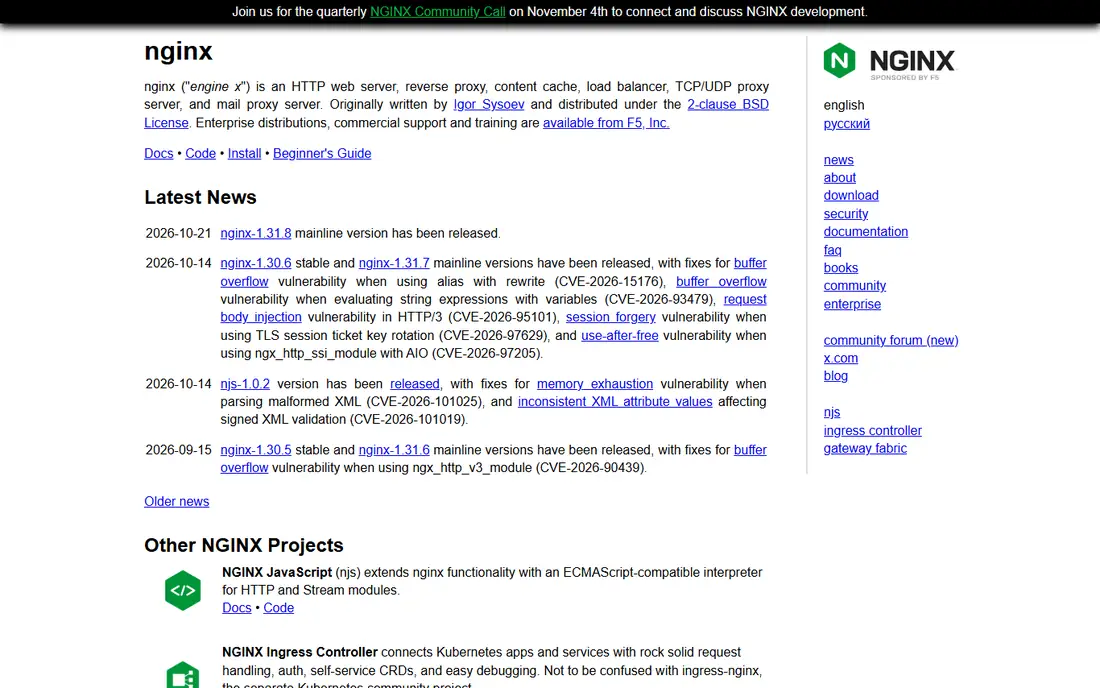Open the 2-clause BSD License link
The image size is (1100, 688).
click(x=727, y=104)
